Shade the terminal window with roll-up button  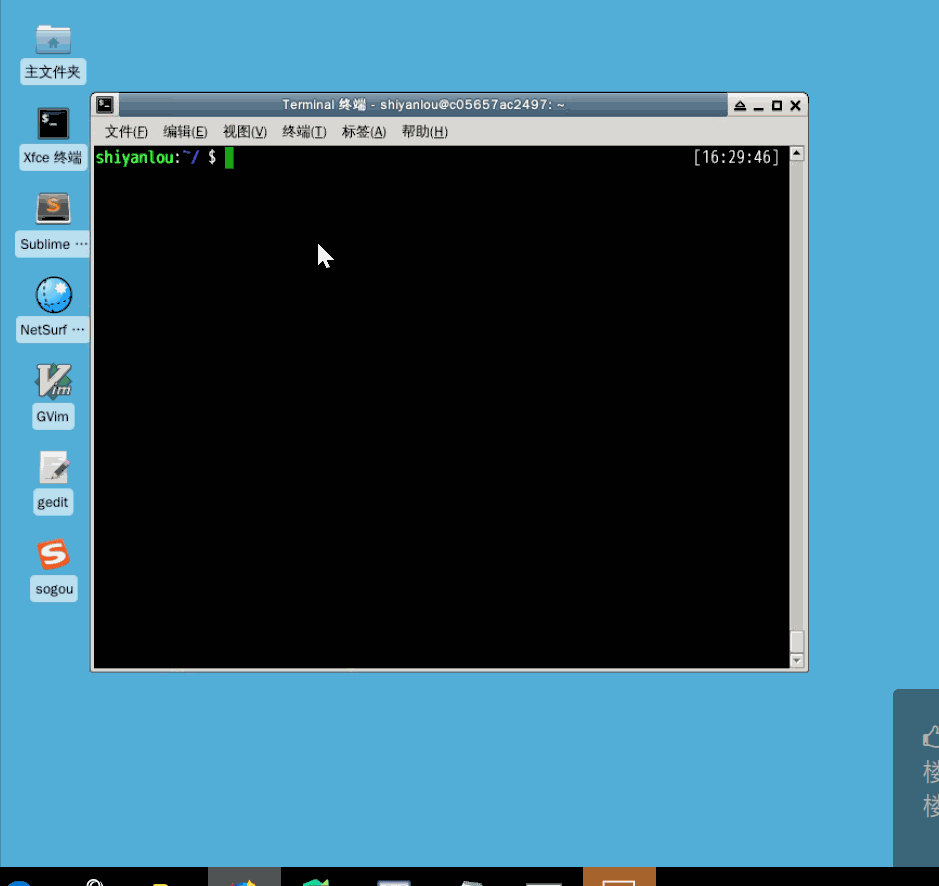740,105
